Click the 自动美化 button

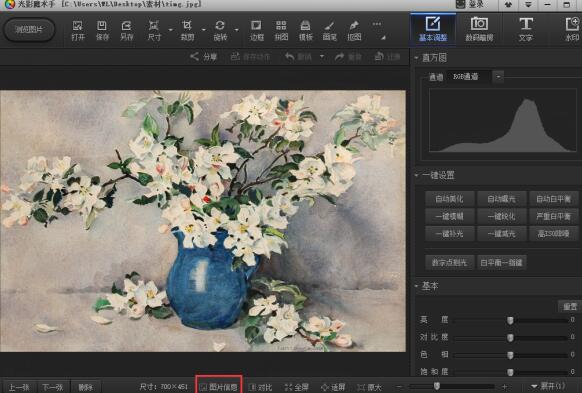[x=449, y=199]
